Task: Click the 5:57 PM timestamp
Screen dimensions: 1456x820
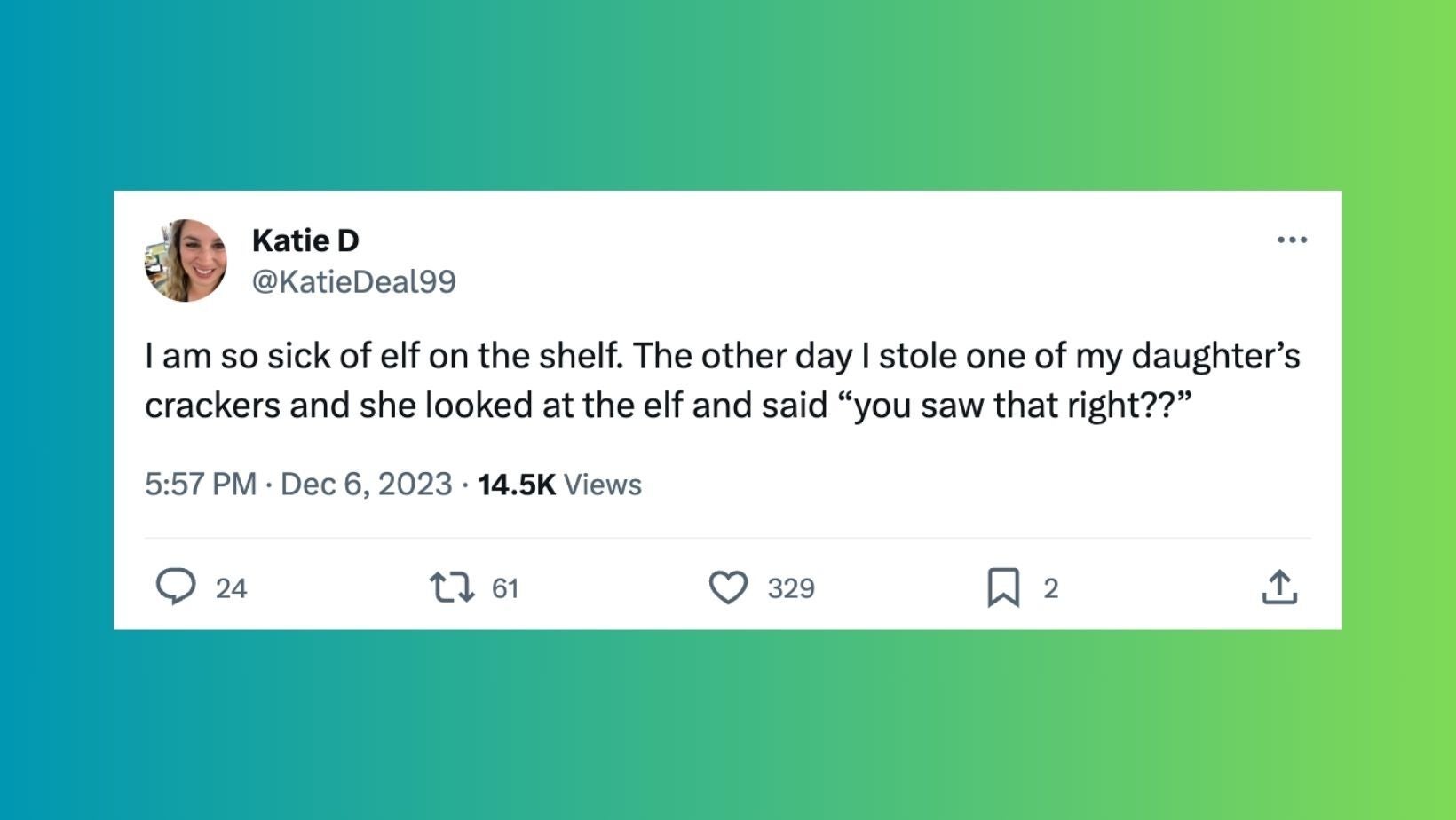Action: tap(201, 485)
